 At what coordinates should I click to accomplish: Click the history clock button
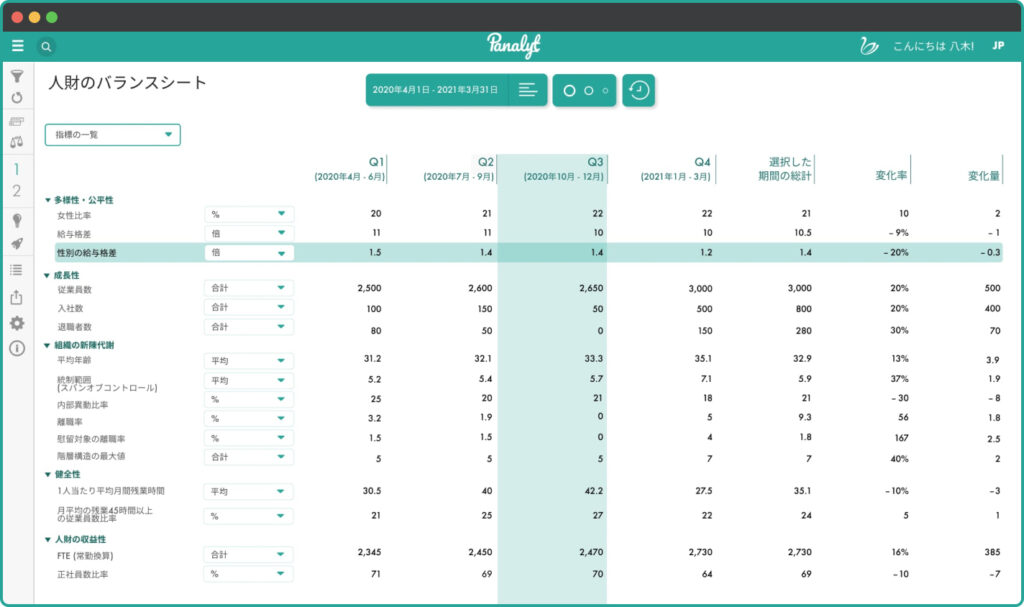click(x=638, y=90)
